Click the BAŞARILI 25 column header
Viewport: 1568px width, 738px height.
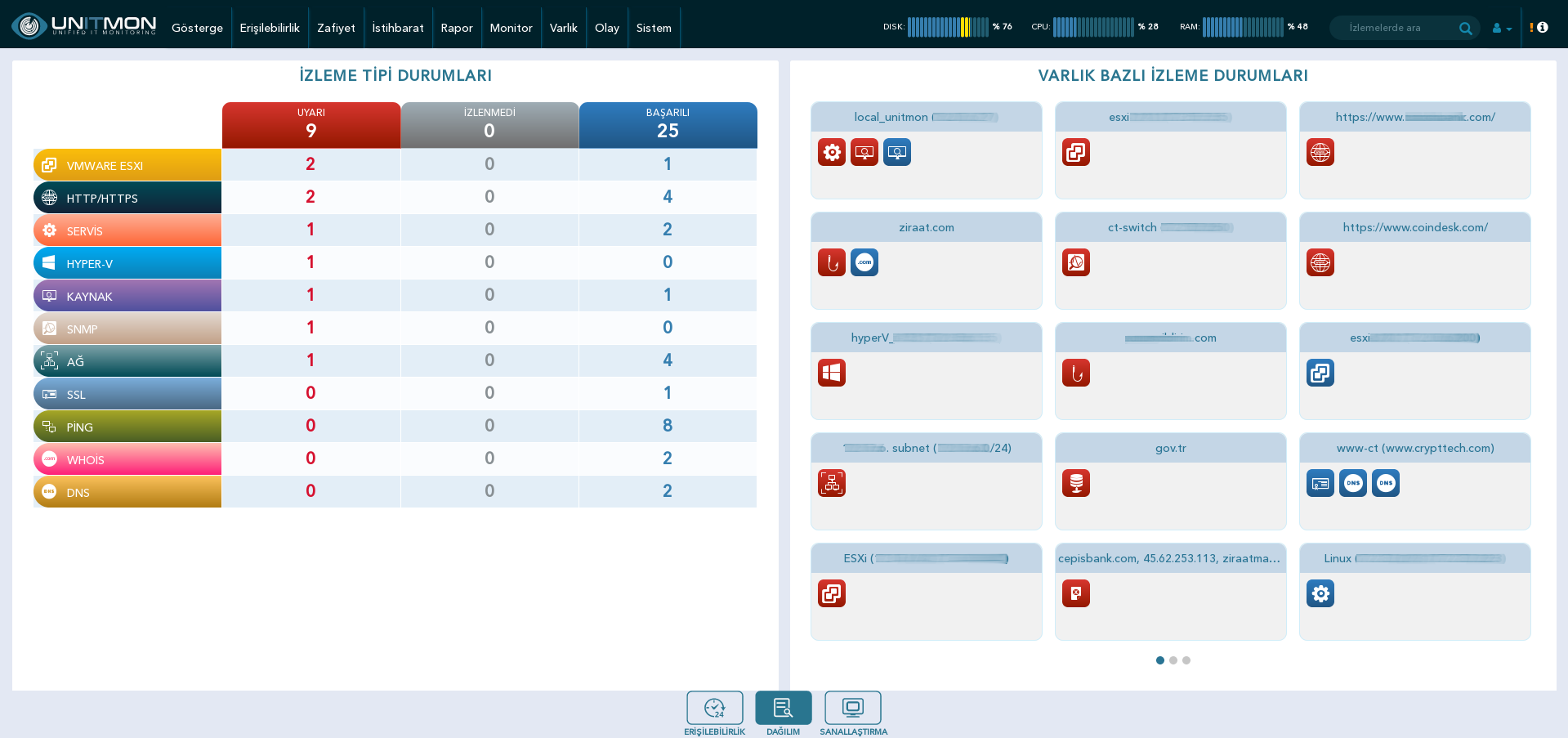668,125
